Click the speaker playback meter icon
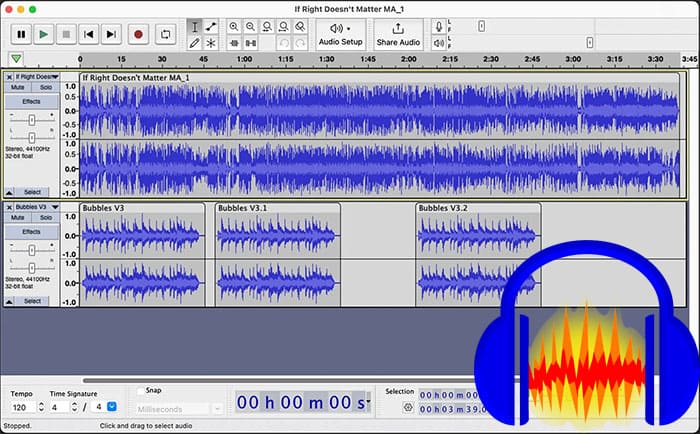 pyautogui.click(x=439, y=43)
